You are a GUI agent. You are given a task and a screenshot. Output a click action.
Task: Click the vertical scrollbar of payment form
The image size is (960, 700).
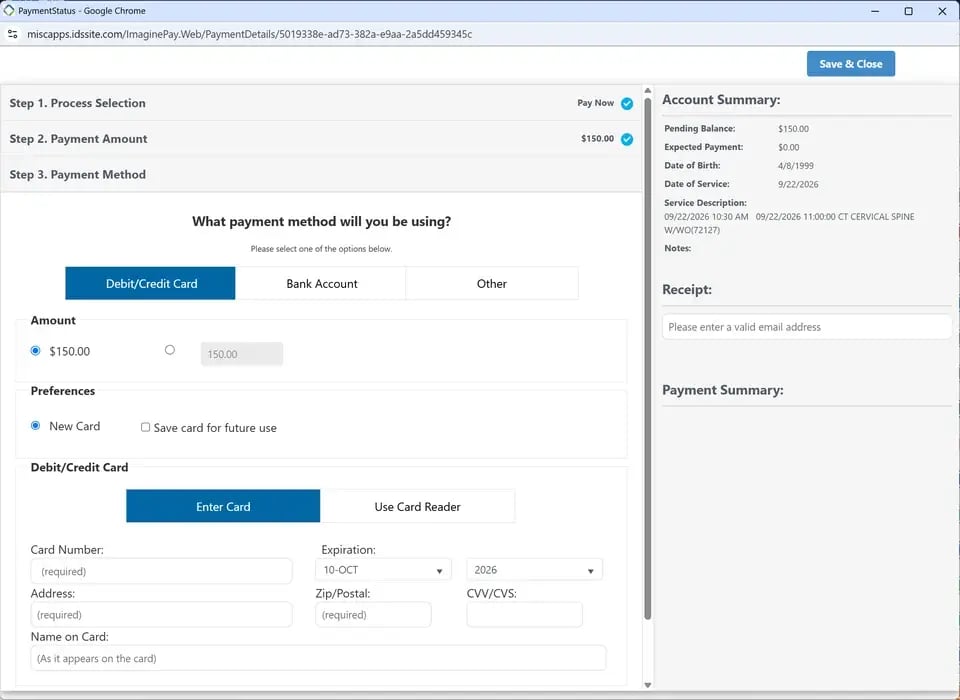(648, 359)
